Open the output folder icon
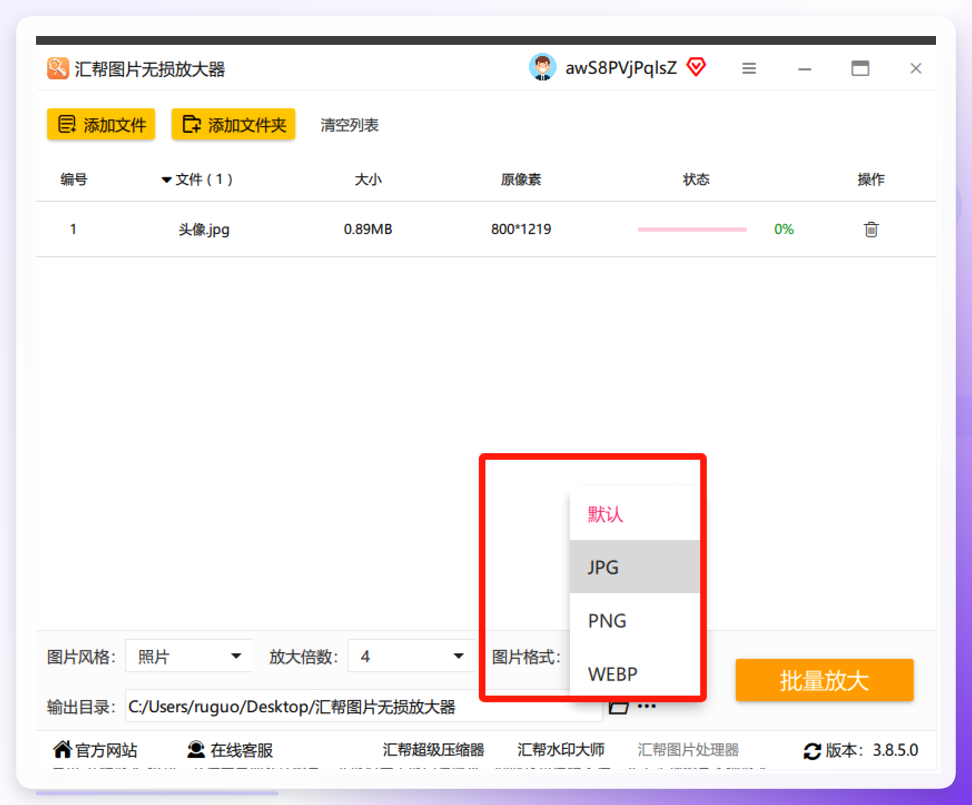972x805 pixels. click(x=618, y=708)
